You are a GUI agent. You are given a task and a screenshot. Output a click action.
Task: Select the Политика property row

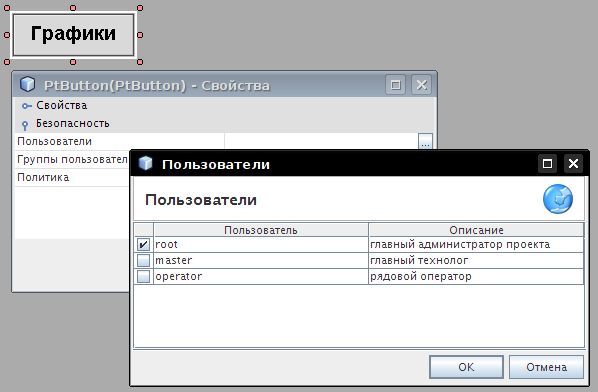click(72, 177)
